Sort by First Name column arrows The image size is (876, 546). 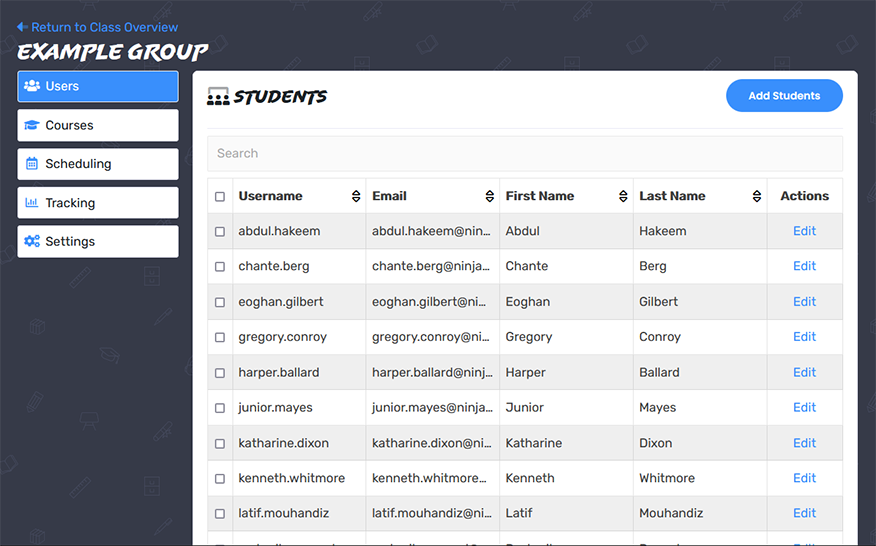click(624, 197)
